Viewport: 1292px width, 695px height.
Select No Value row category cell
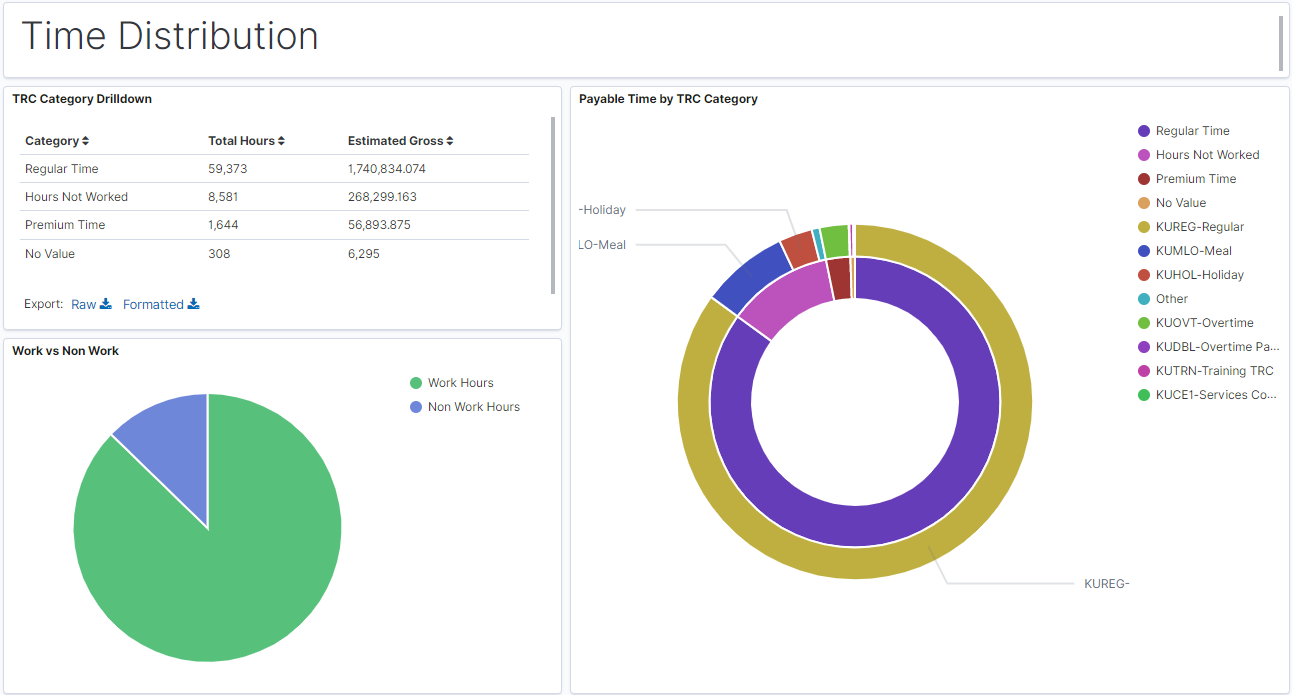coord(50,254)
